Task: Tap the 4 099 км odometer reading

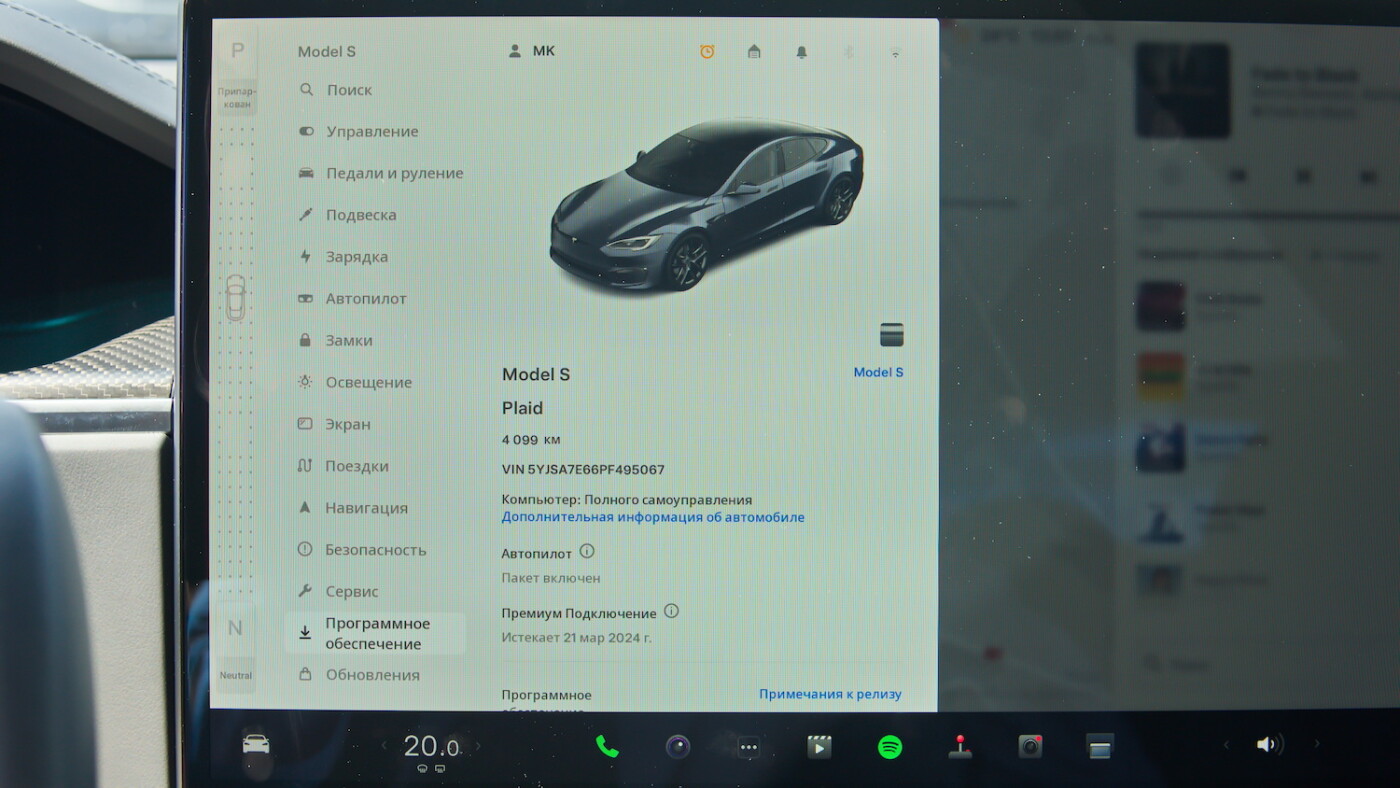Action: tap(531, 439)
